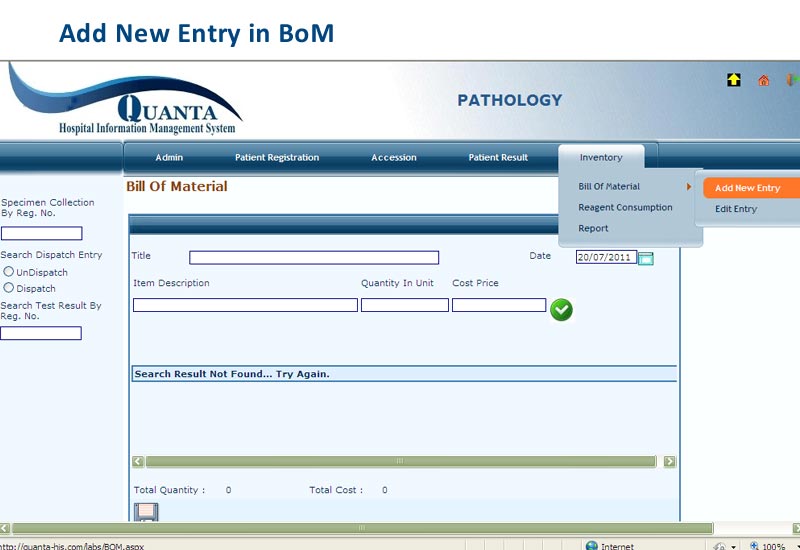
Task: Click 'Search Result Not Found... Try Again.' message
Action: pyautogui.click(x=232, y=374)
